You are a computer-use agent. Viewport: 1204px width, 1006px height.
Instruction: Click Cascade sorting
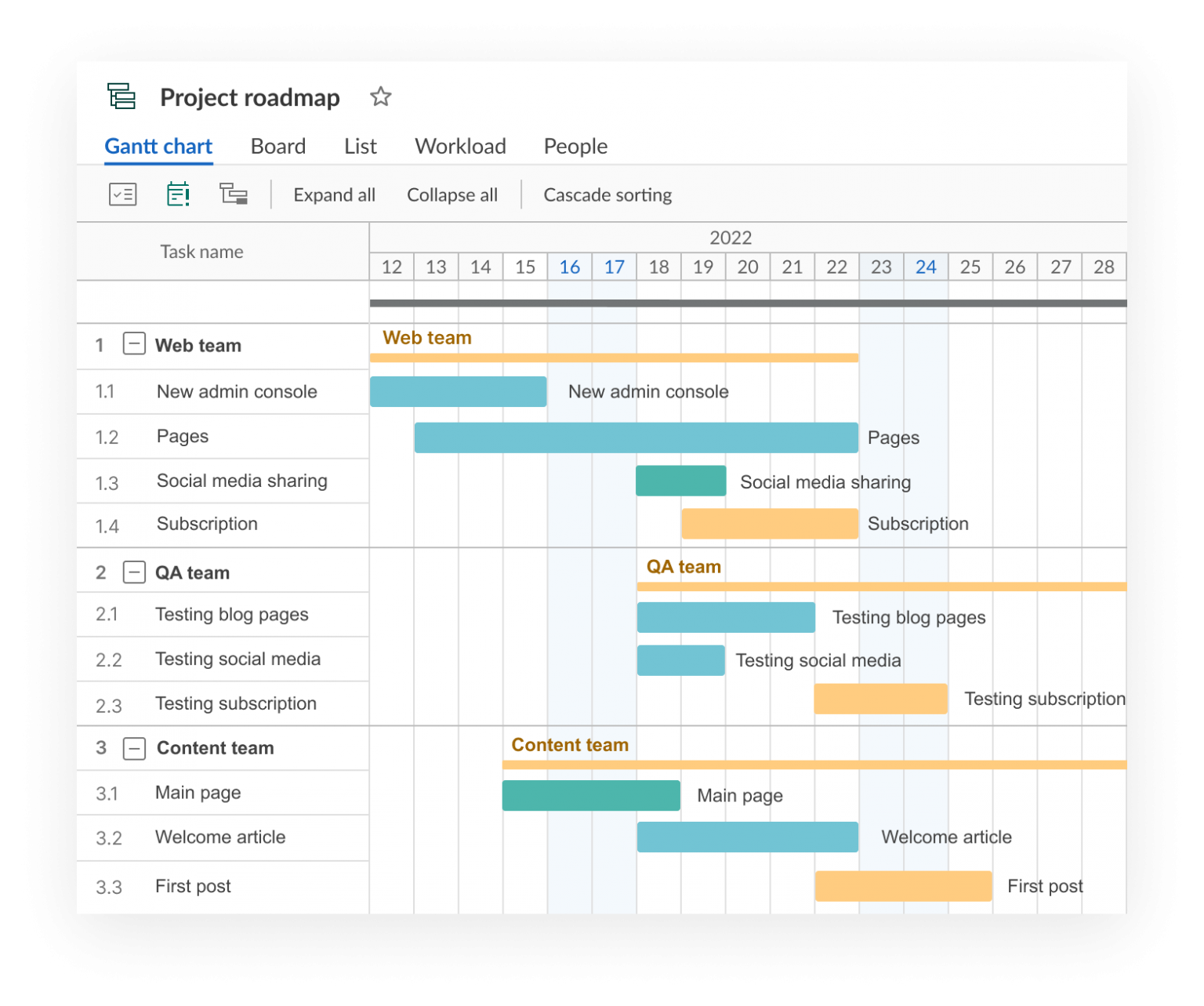(607, 195)
